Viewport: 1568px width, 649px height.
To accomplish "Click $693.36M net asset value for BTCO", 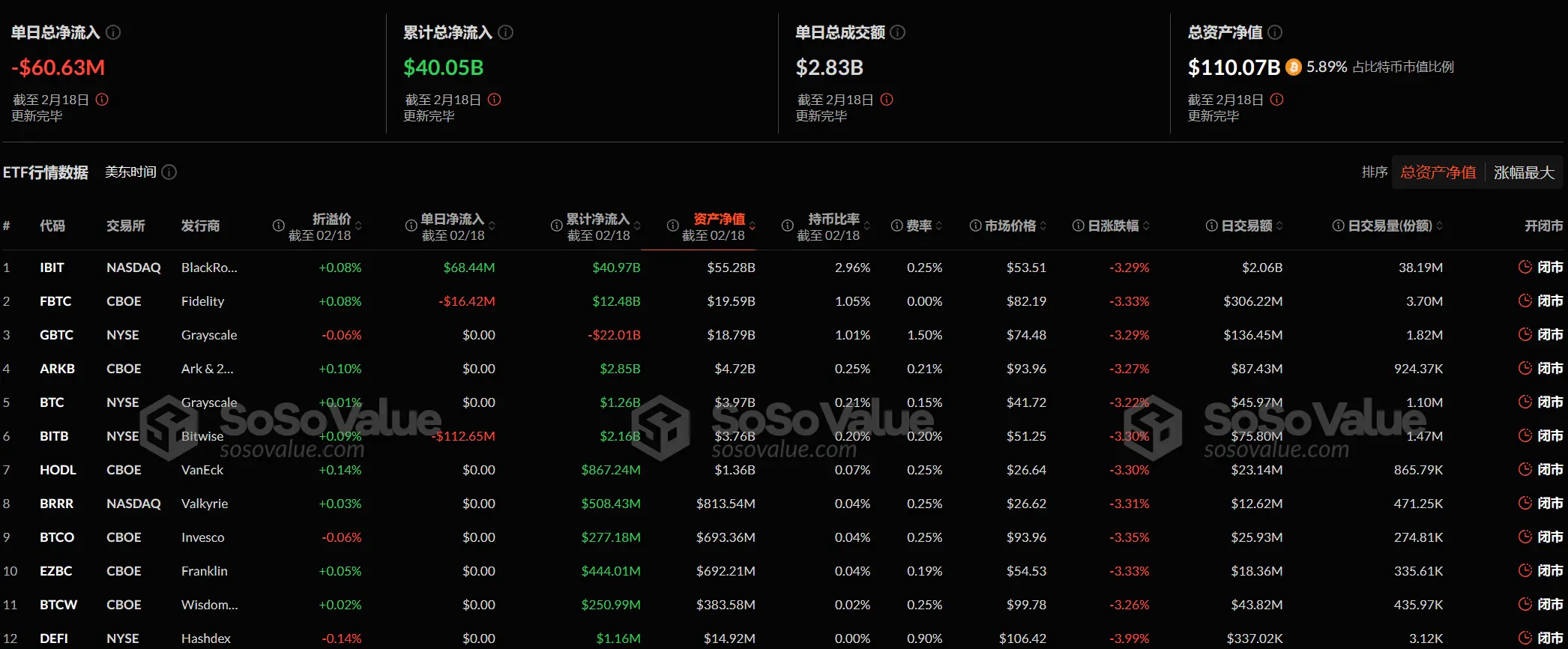I will pyautogui.click(x=726, y=537).
